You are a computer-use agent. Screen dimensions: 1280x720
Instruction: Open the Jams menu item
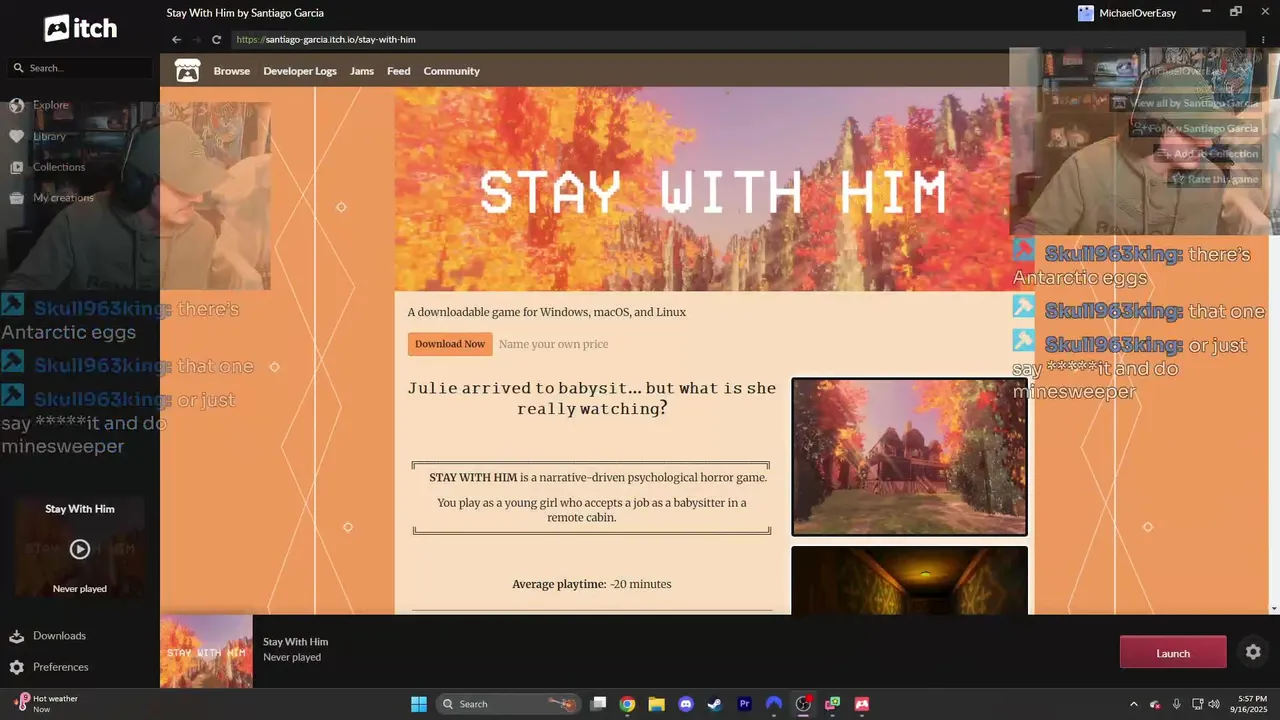(362, 71)
